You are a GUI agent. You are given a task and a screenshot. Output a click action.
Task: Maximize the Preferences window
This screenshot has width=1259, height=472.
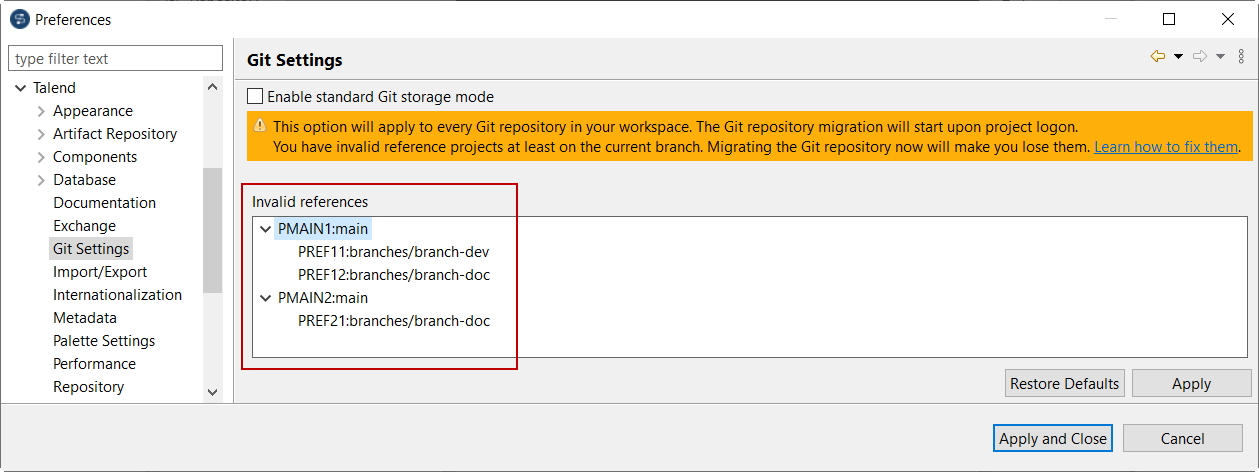click(x=1169, y=19)
